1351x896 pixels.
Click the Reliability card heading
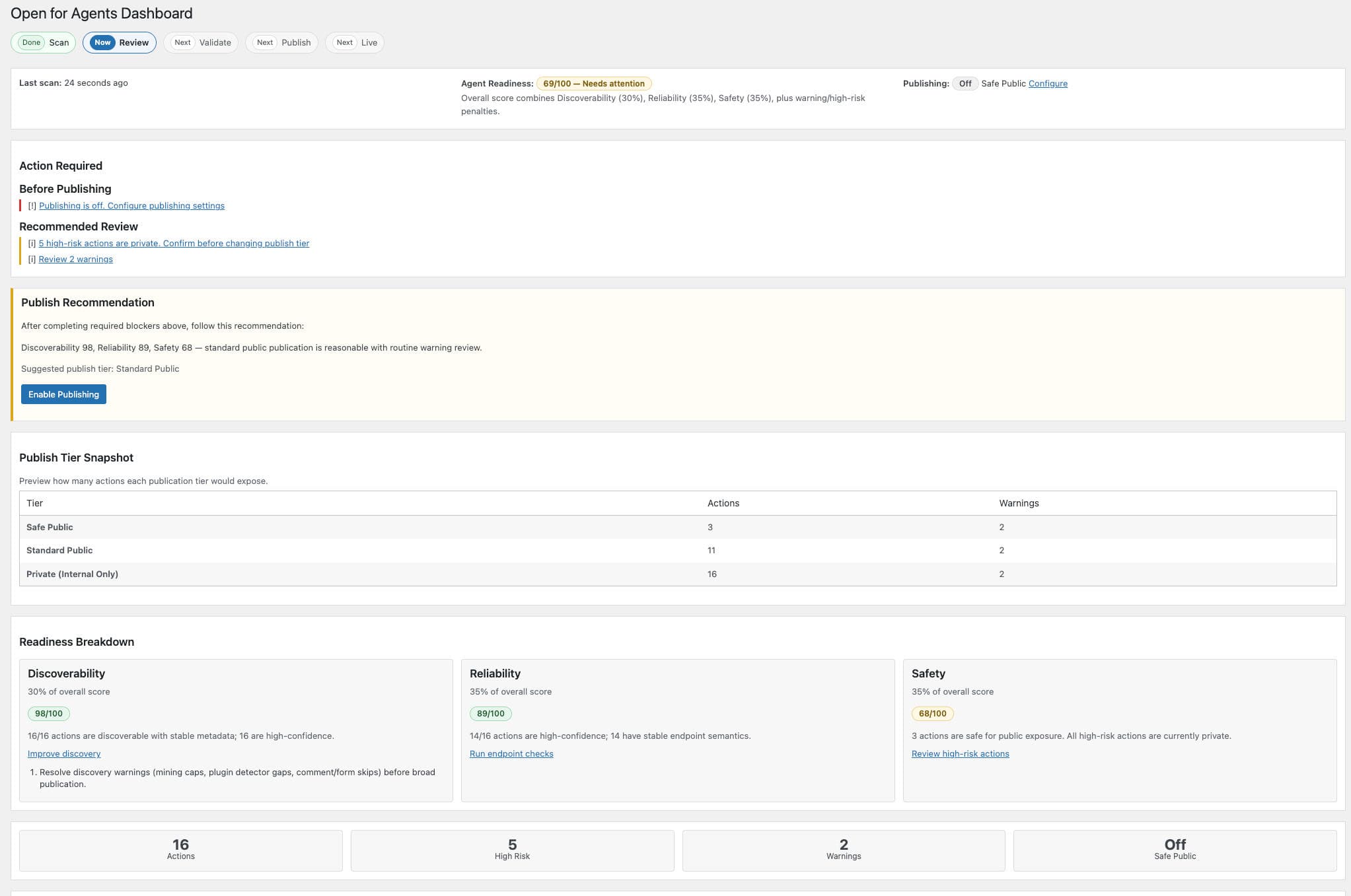point(495,673)
